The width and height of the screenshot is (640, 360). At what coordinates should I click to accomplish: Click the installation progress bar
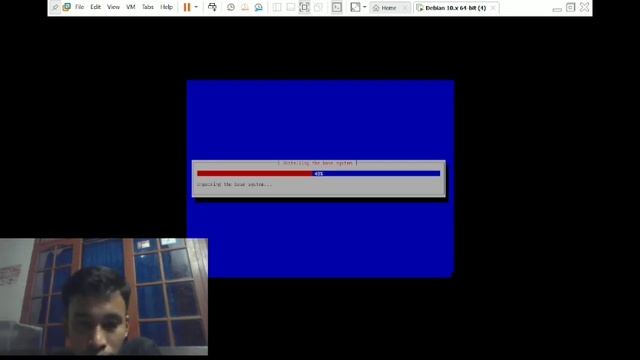tap(318, 173)
